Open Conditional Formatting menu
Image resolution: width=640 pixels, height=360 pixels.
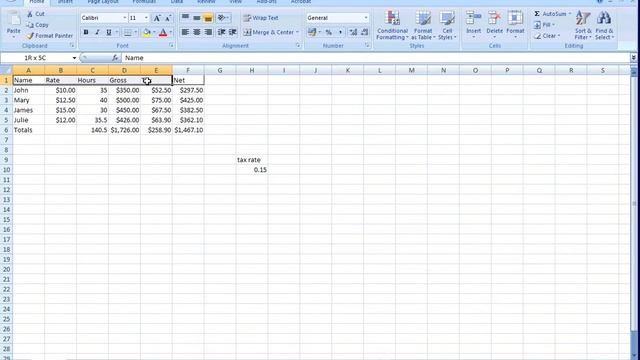[x=392, y=25]
